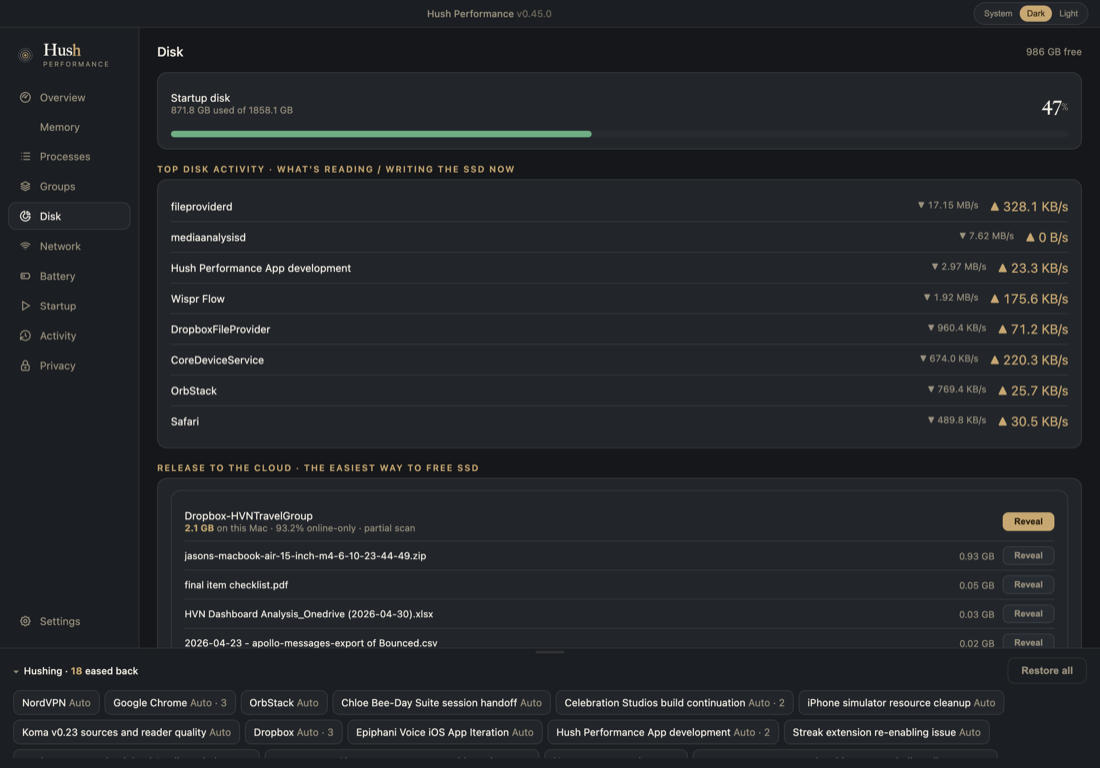The image size is (1100, 768).
Task: Click the Startup disk heading
Action: [200, 98]
